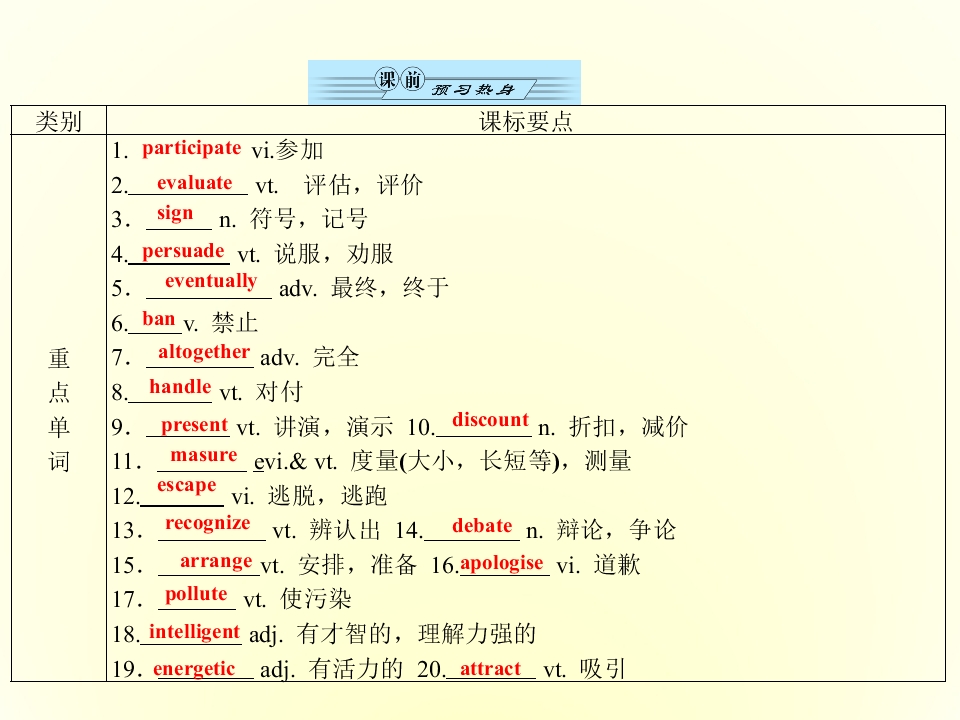Click the red word pollute
The image size is (960, 720).
point(196,594)
